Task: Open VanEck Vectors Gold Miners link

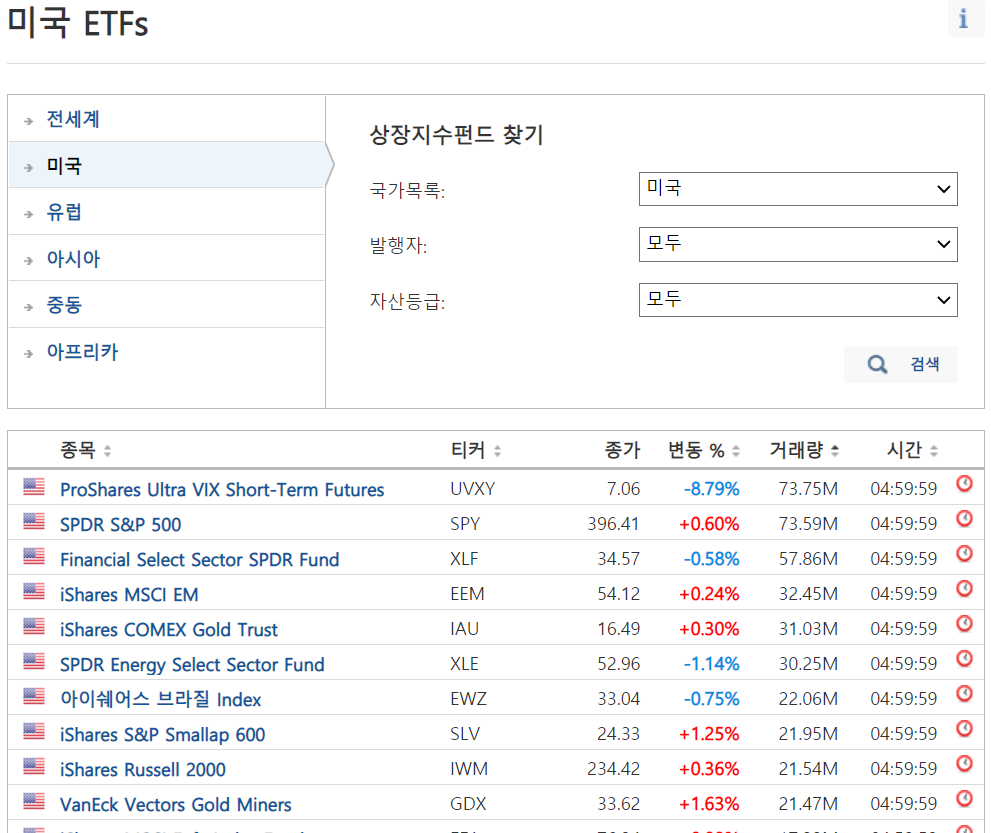Action: (176, 805)
